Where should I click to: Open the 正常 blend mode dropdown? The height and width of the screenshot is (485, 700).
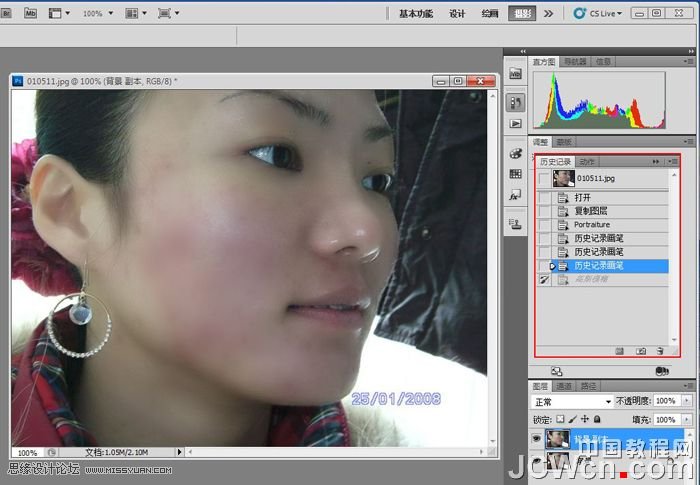click(x=572, y=402)
